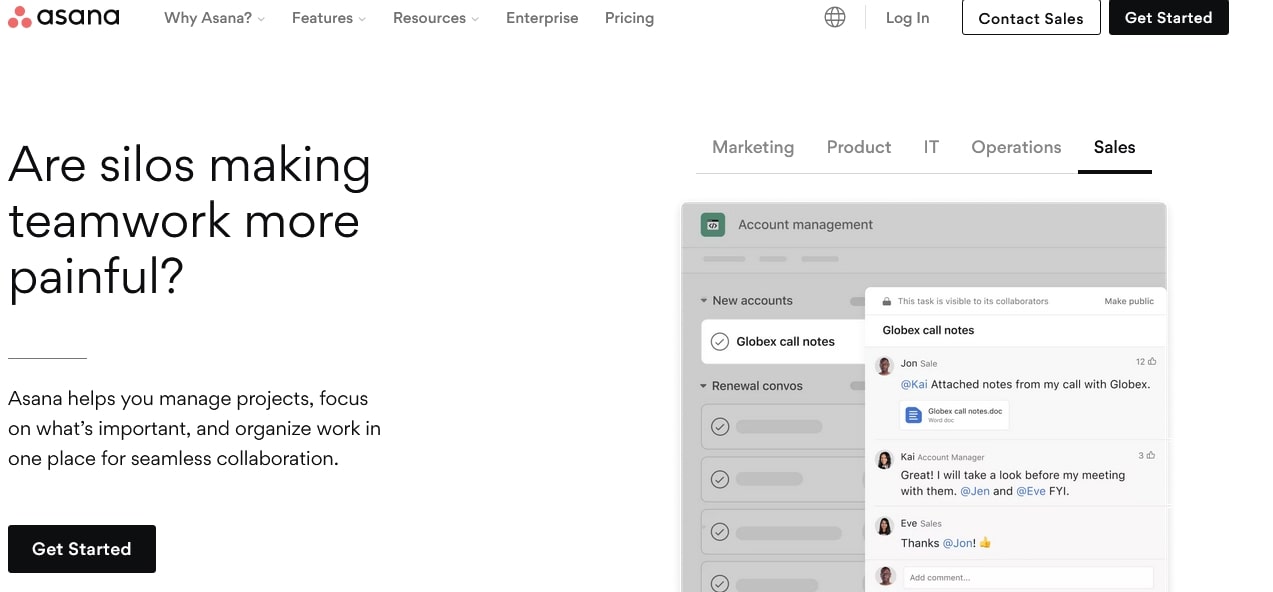The width and height of the screenshot is (1273, 592).
Task: Toggle completion on the second Renewal convos task
Action: click(x=720, y=479)
